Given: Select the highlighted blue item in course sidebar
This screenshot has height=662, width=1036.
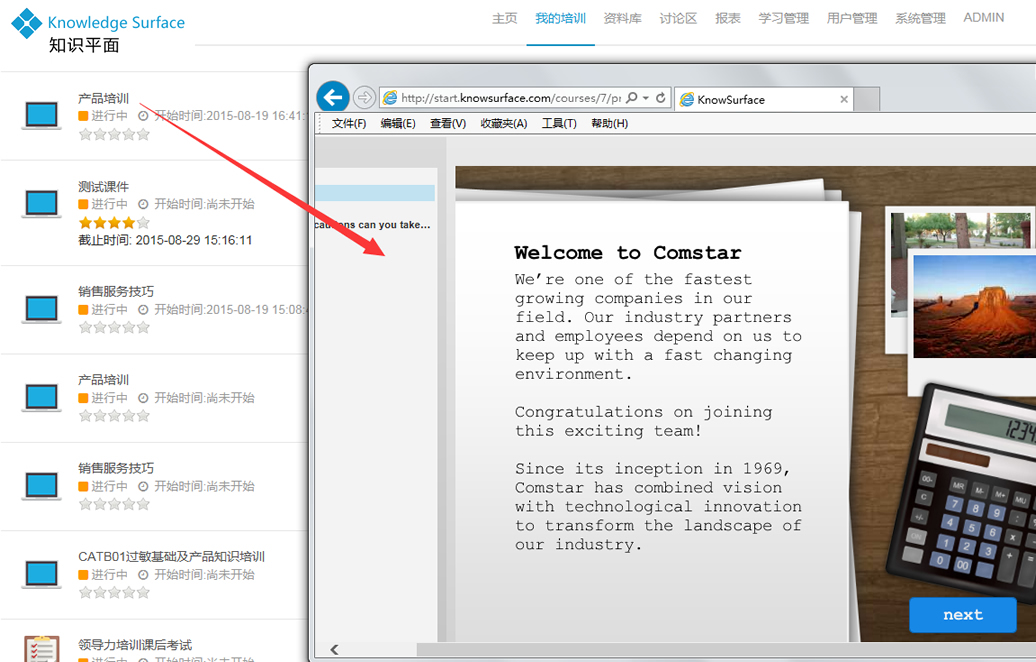Looking at the screenshot, I should click(x=375, y=193).
